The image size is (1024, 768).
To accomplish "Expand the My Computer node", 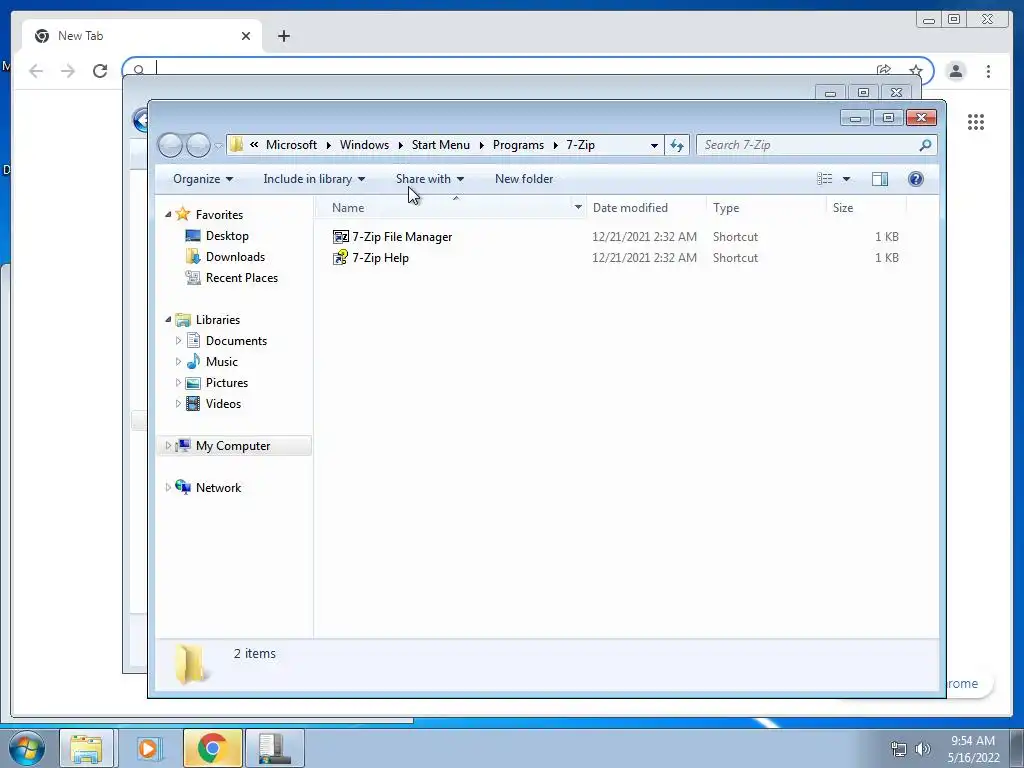I will [168, 445].
